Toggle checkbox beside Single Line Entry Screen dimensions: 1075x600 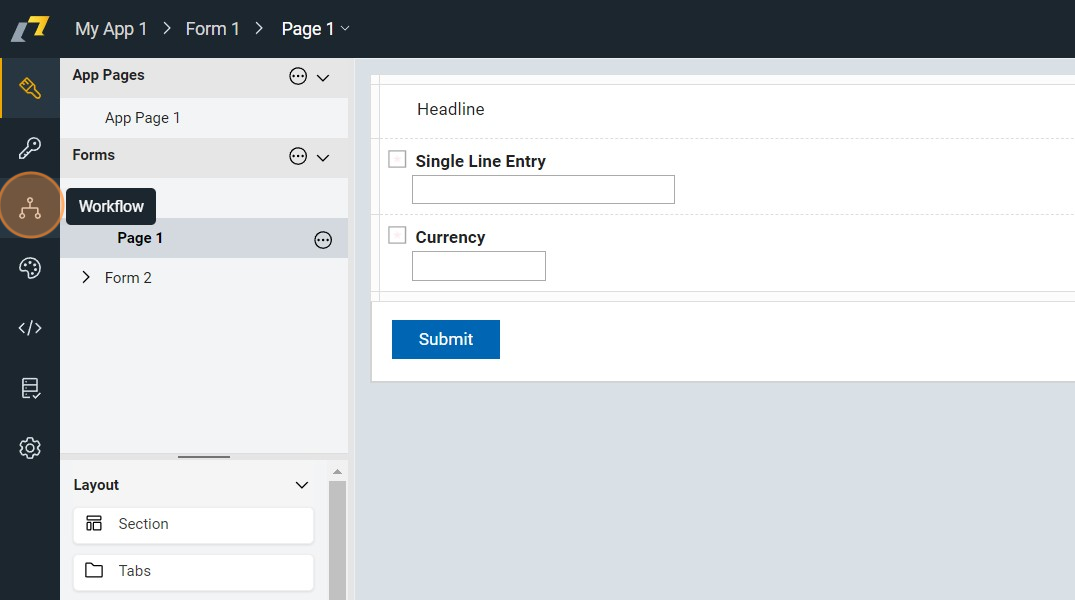tap(397, 159)
